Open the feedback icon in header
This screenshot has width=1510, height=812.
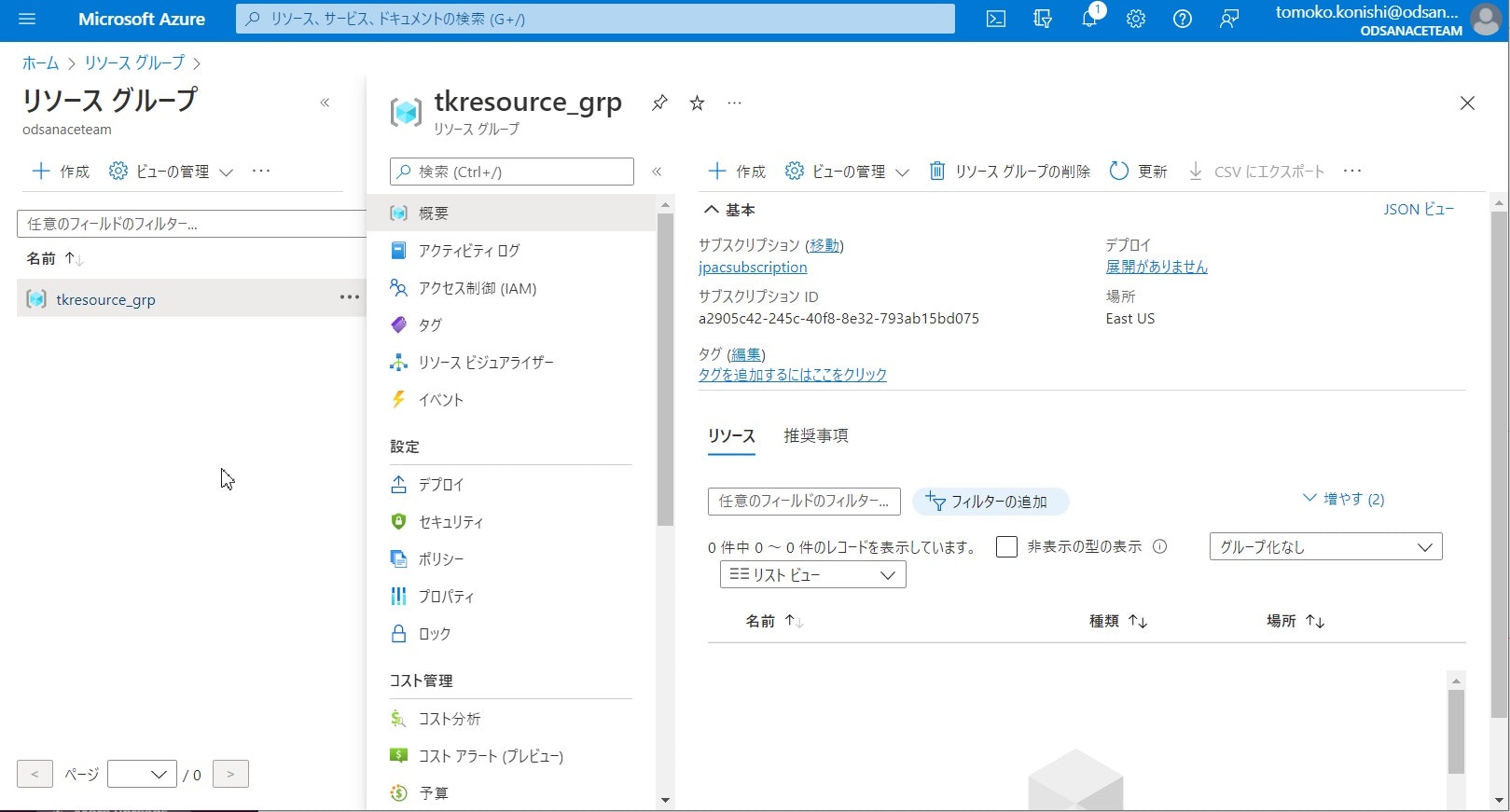[1229, 19]
